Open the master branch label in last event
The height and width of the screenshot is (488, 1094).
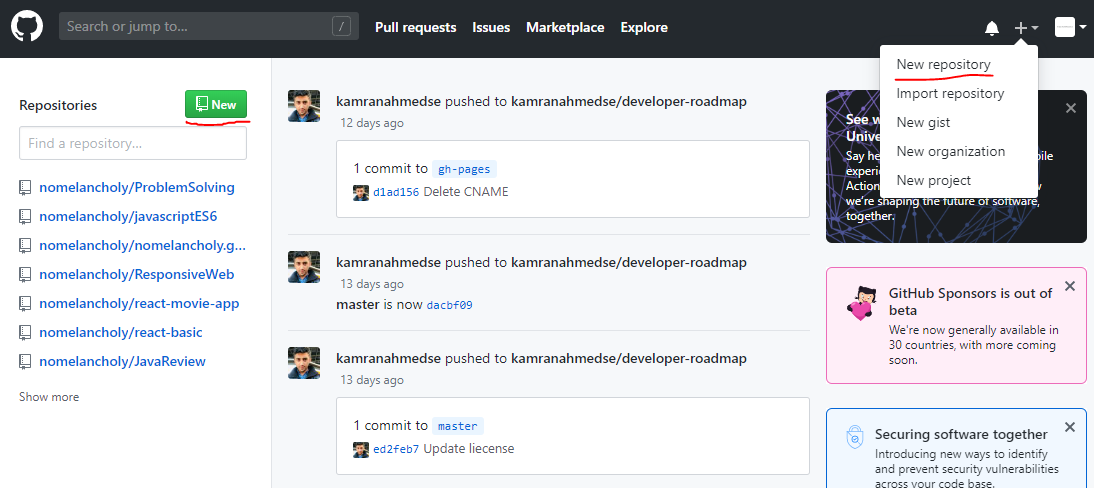click(458, 426)
